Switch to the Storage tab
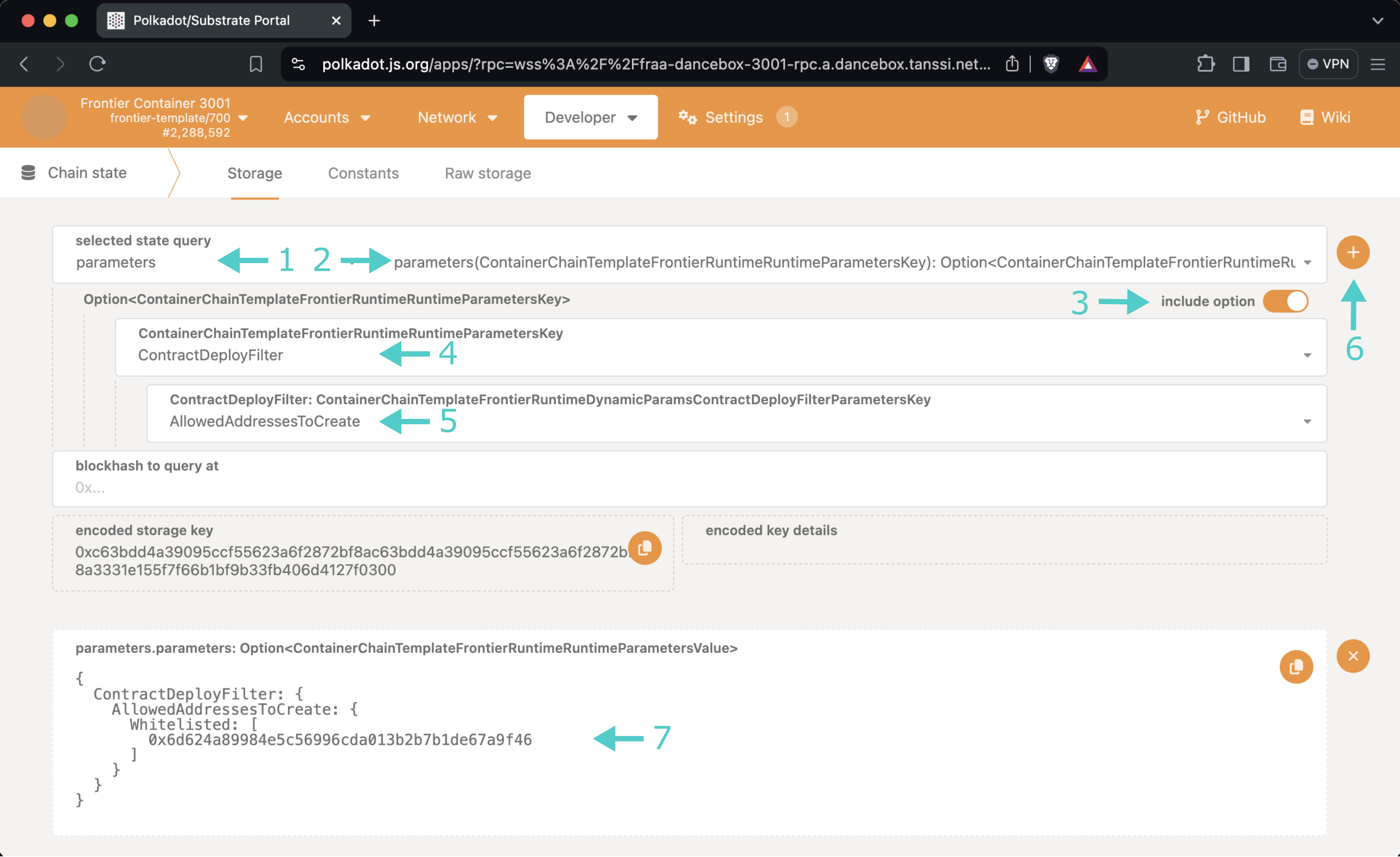Viewport: 1400px width, 857px height. (x=255, y=174)
